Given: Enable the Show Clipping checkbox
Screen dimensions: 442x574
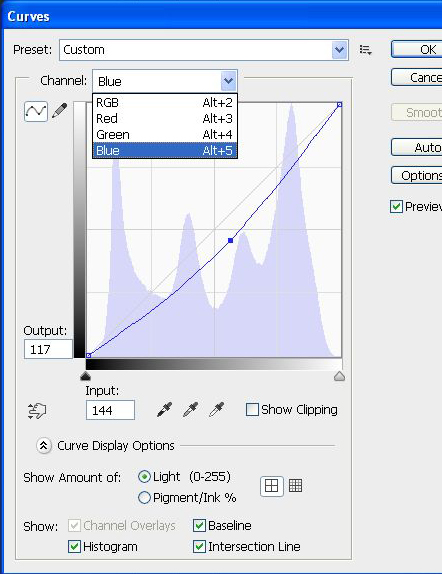Looking at the screenshot, I should pos(252,410).
